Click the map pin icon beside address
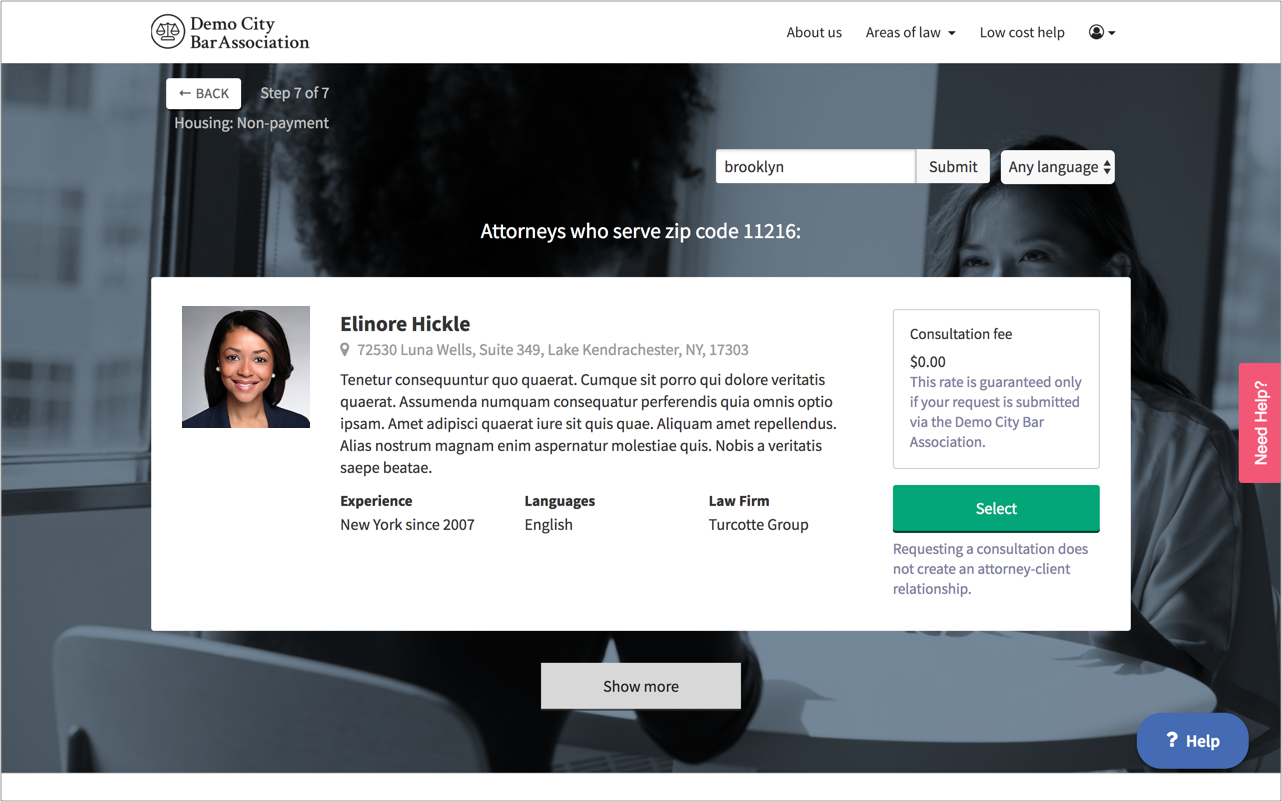Viewport: 1282px width, 802px height. coord(345,350)
